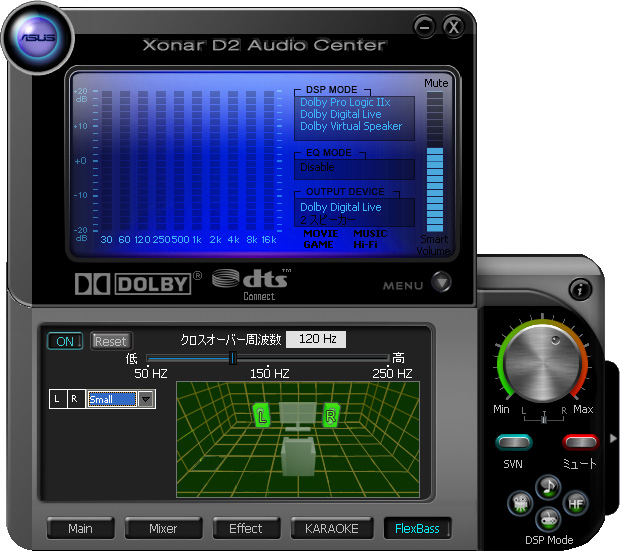Open the FlexBass tab
Image resolution: width=620 pixels, height=551 pixels.
(417, 528)
